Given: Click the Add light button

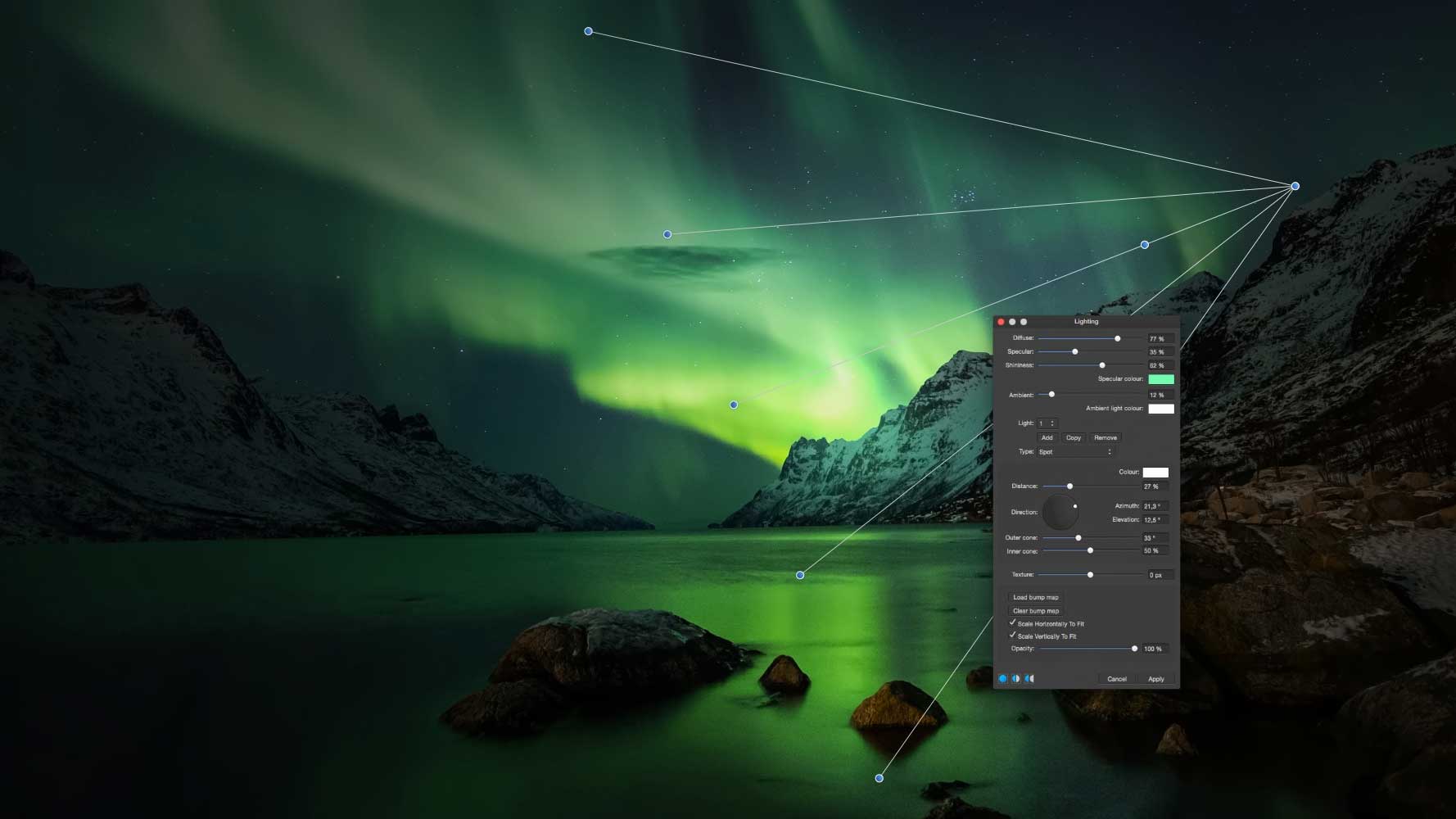Looking at the screenshot, I should pos(1047,438).
